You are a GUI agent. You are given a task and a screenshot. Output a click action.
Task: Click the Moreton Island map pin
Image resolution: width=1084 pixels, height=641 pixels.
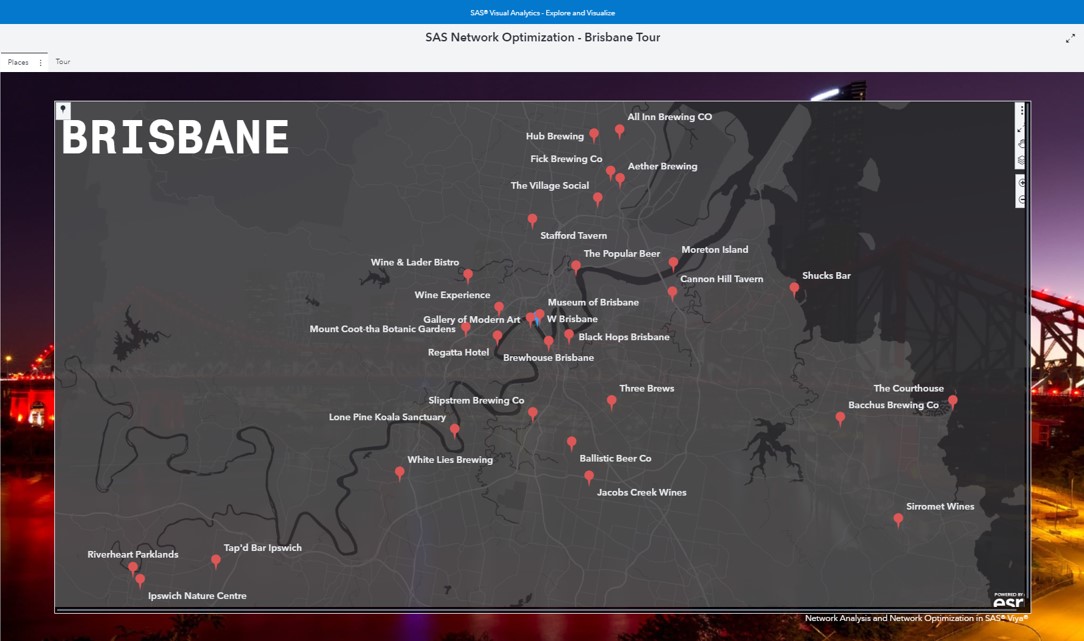pyautogui.click(x=673, y=263)
